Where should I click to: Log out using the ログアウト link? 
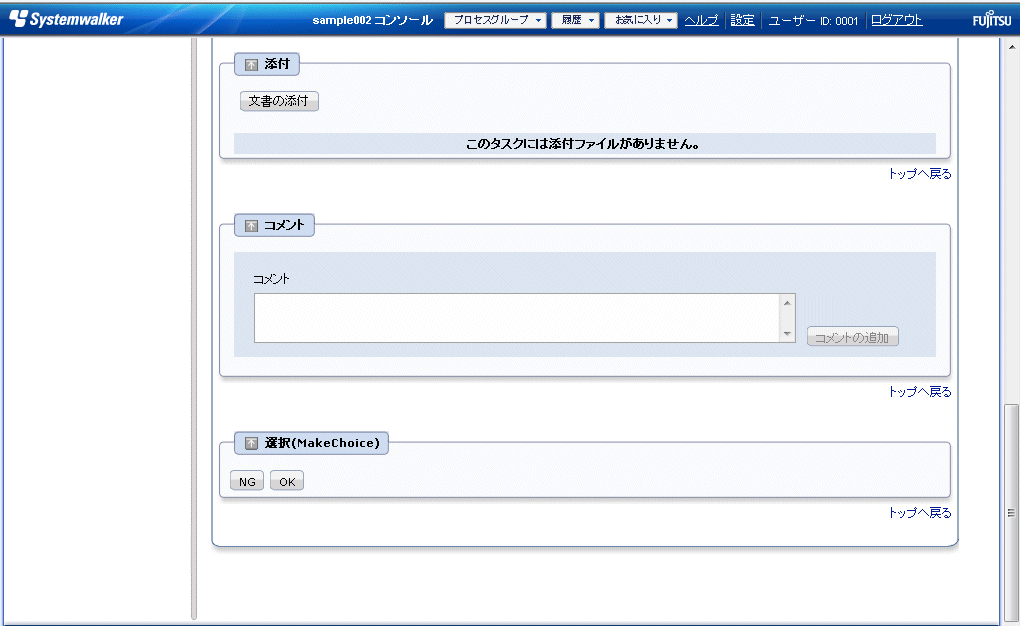[896, 20]
